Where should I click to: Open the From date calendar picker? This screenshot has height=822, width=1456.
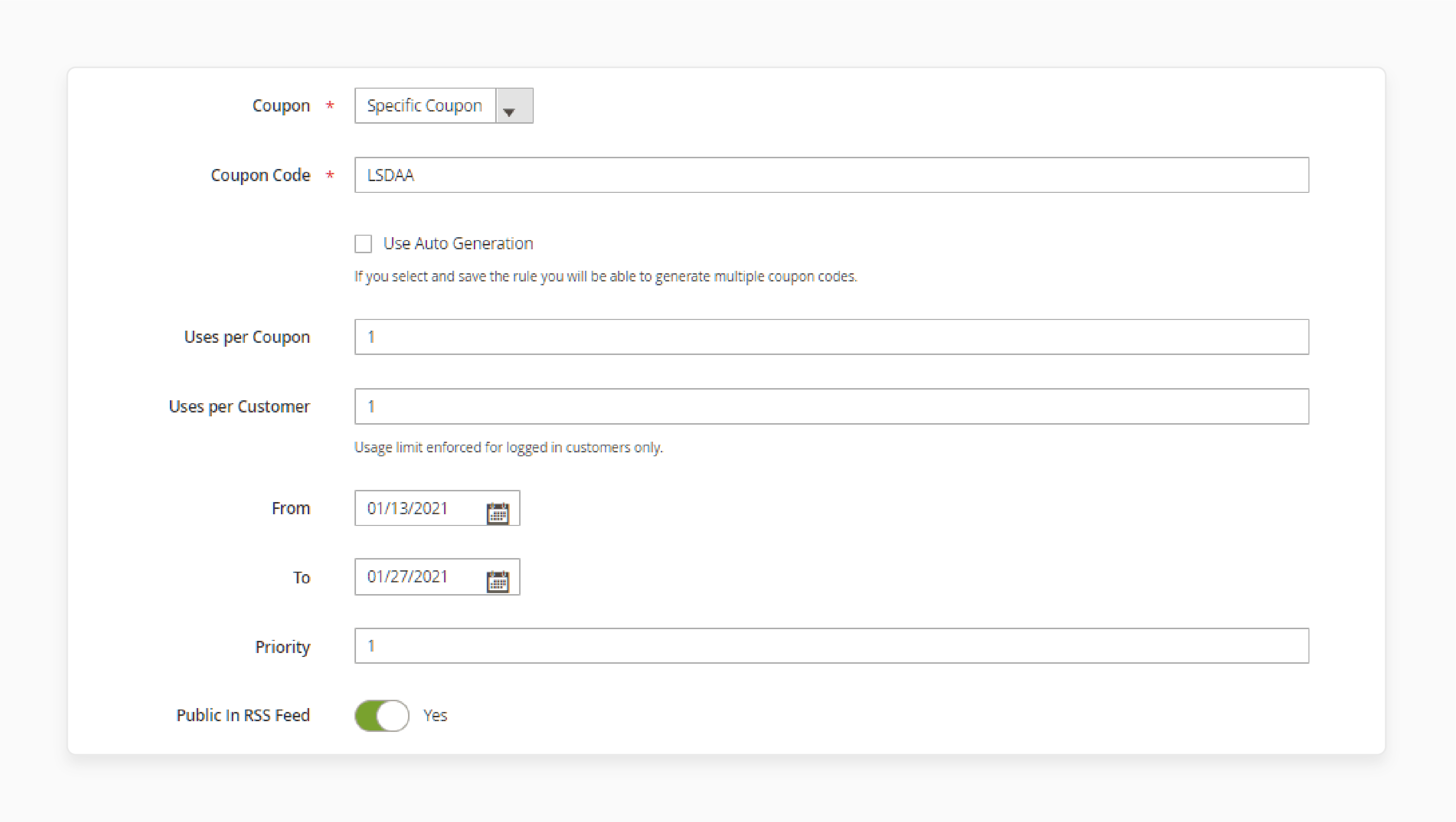497,513
